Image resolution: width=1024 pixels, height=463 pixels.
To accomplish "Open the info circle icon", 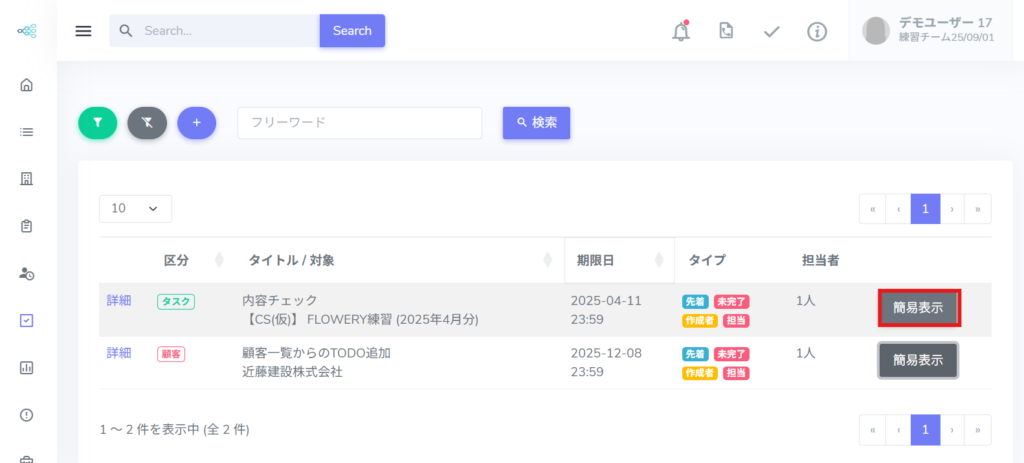I will tap(817, 31).
